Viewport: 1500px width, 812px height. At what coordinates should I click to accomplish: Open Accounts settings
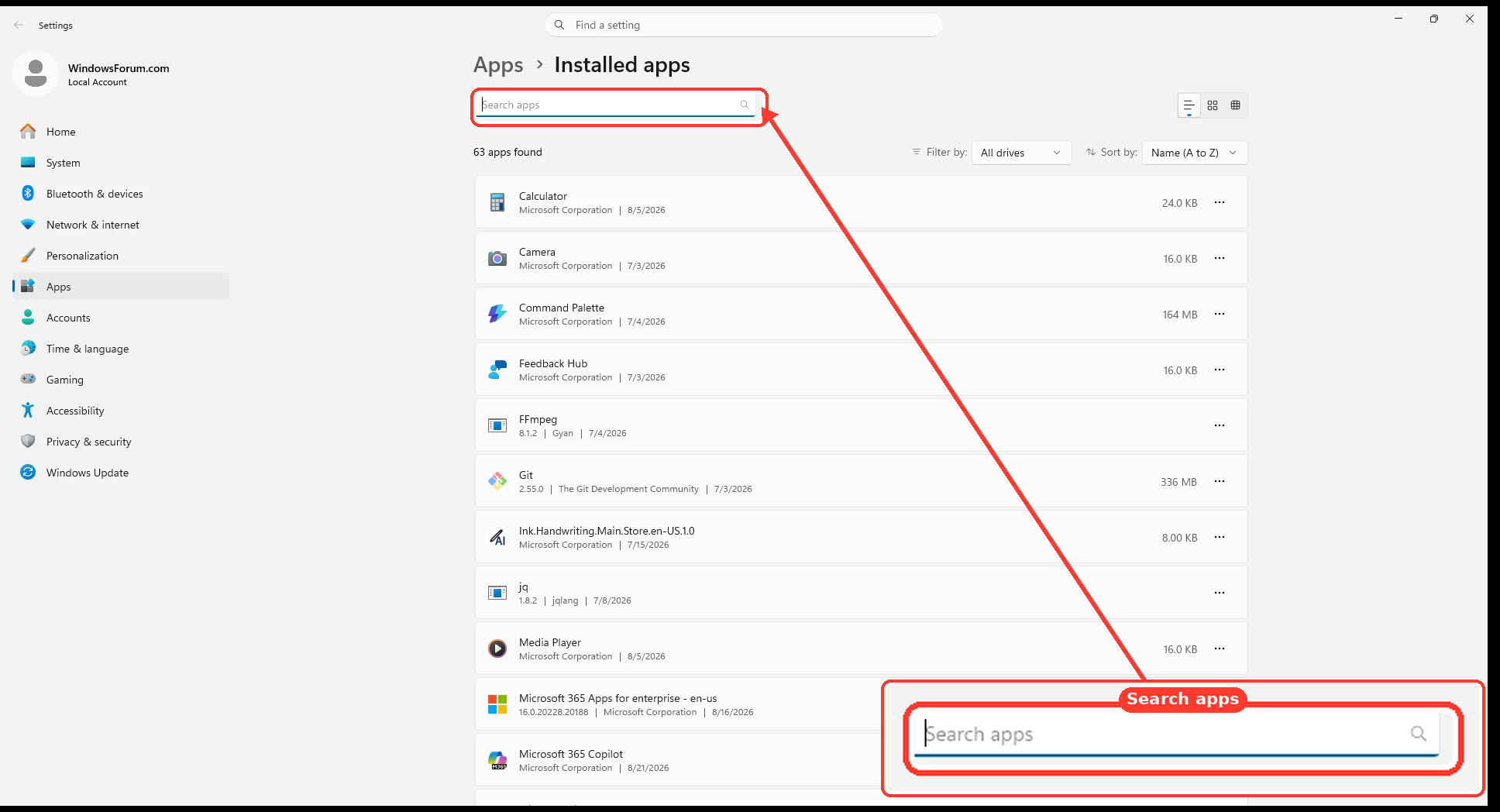coord(121,318)
